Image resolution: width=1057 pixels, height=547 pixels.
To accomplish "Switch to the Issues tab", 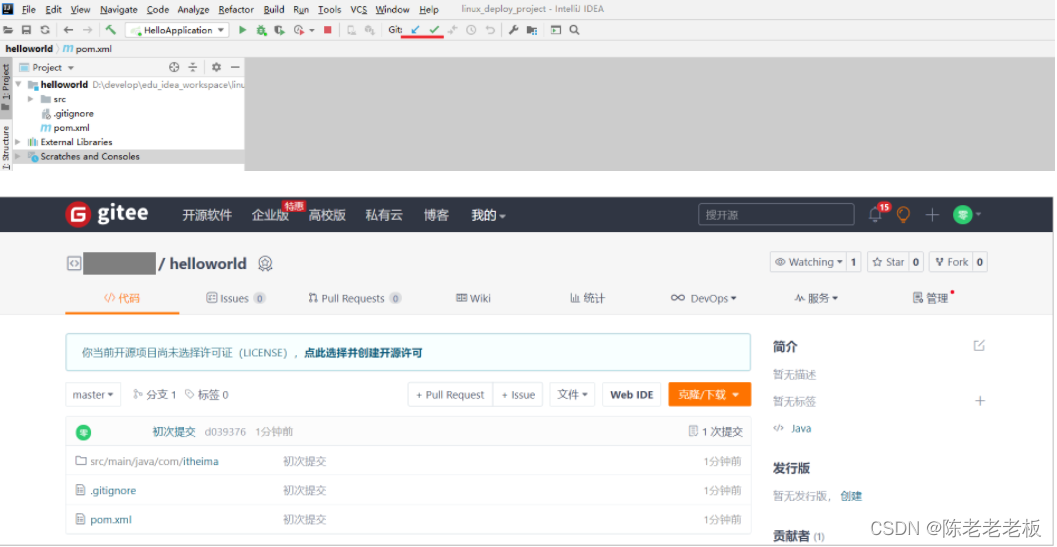I will pyautogui.click(x=235, y=298).
